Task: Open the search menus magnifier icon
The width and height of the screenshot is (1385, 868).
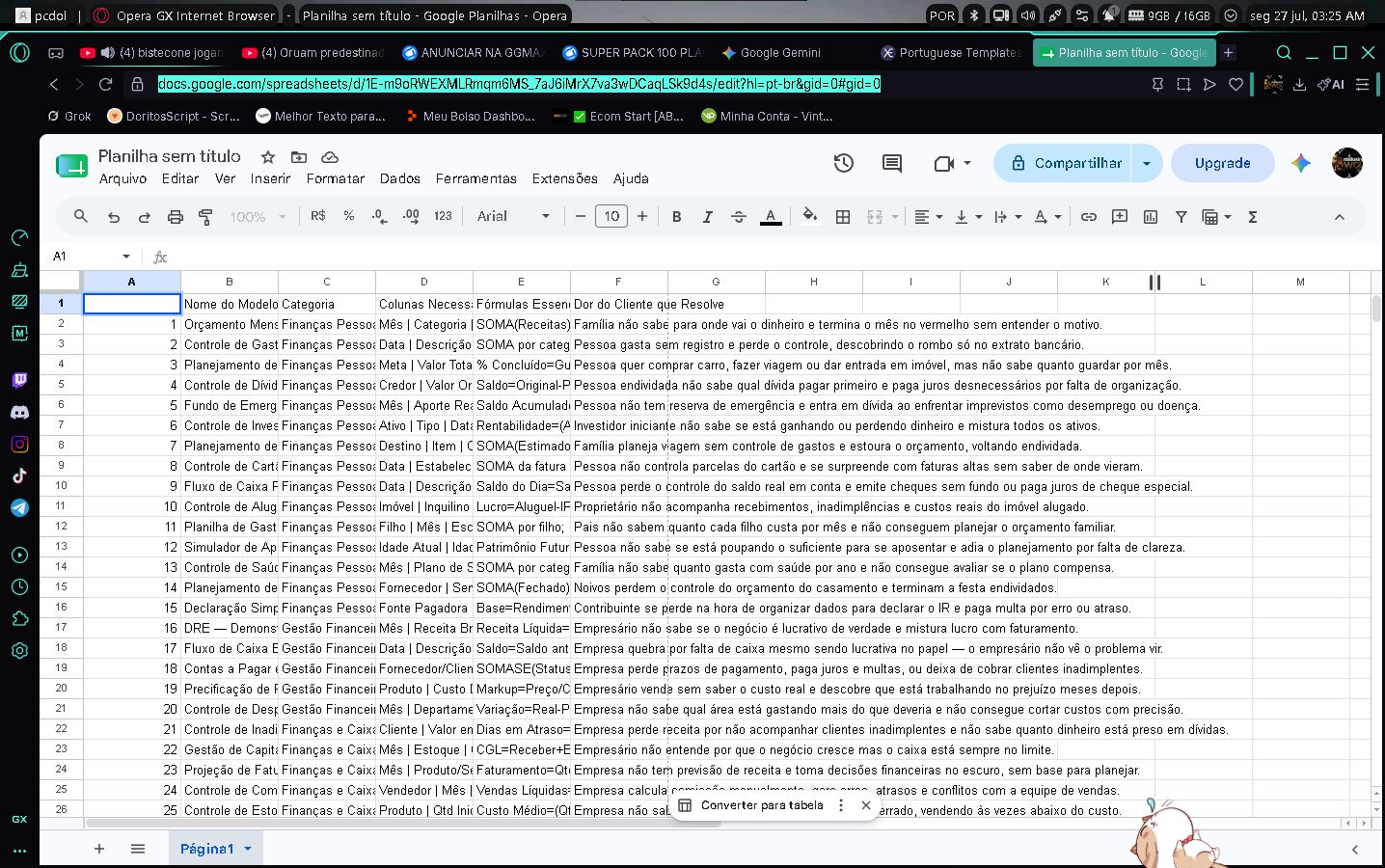Action: [x=81, y=216]
